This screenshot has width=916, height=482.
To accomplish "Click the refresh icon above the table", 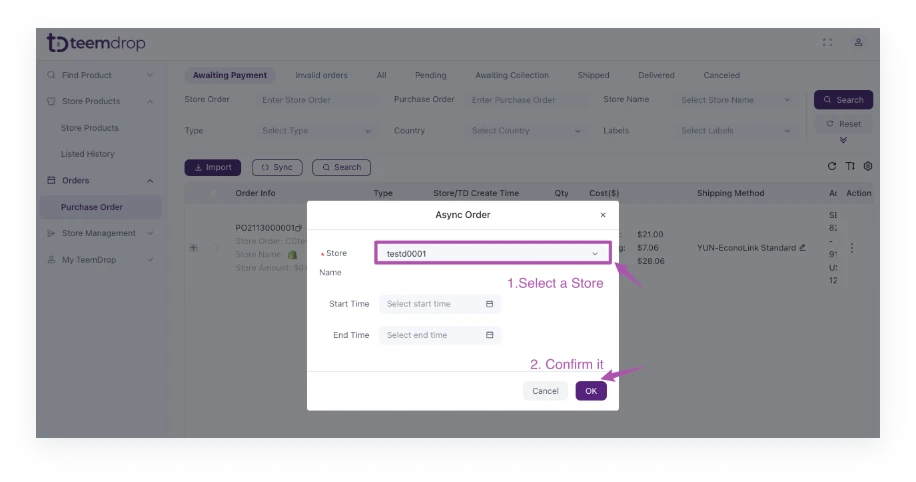I will click(831, 166).
